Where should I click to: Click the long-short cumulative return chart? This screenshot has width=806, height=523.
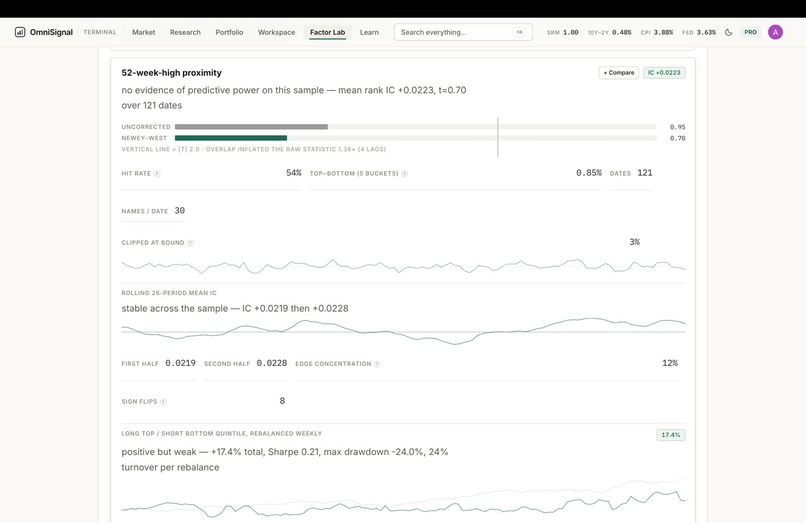point(404,499)
